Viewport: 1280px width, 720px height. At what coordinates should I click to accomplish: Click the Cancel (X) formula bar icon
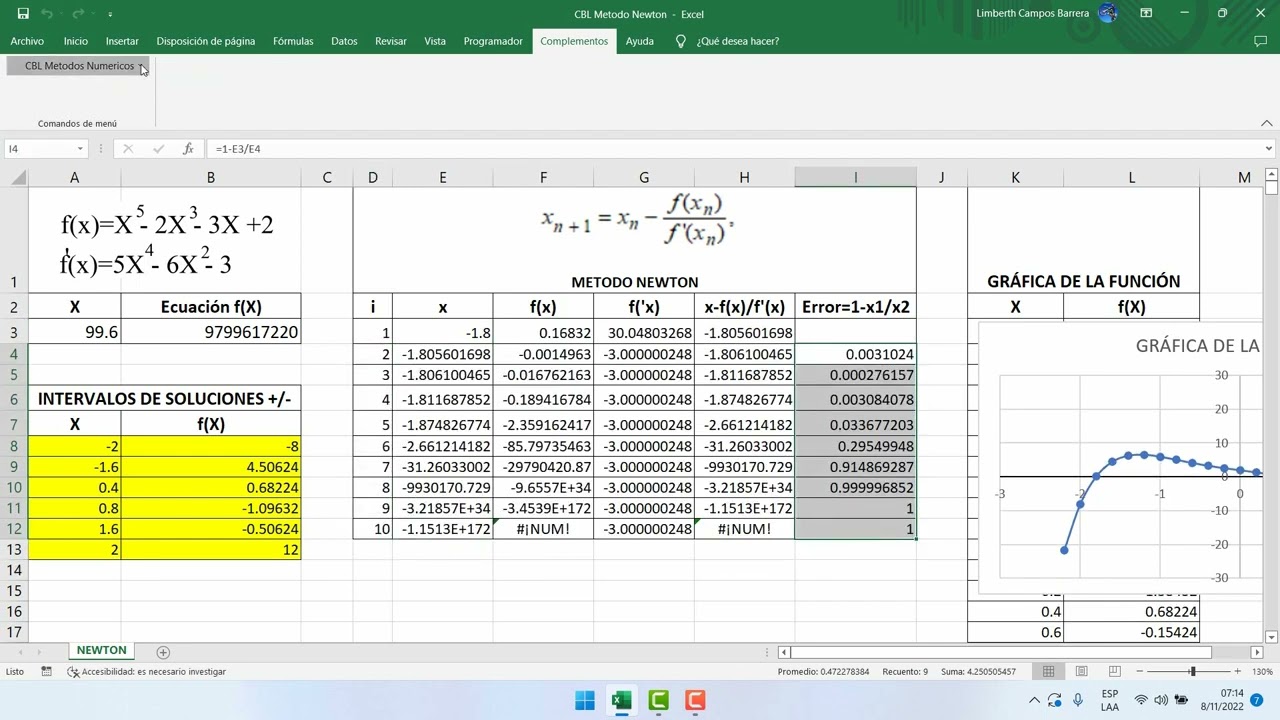click(128, 148)
